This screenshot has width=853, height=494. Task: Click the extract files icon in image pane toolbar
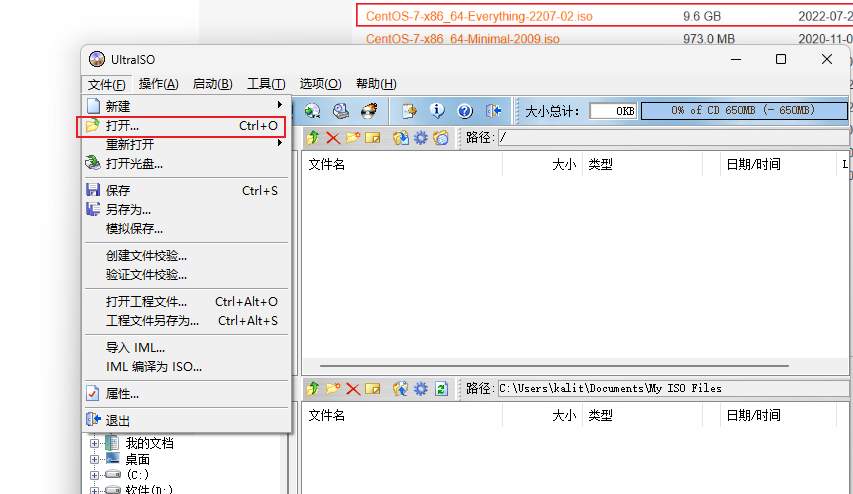[401, 138]
